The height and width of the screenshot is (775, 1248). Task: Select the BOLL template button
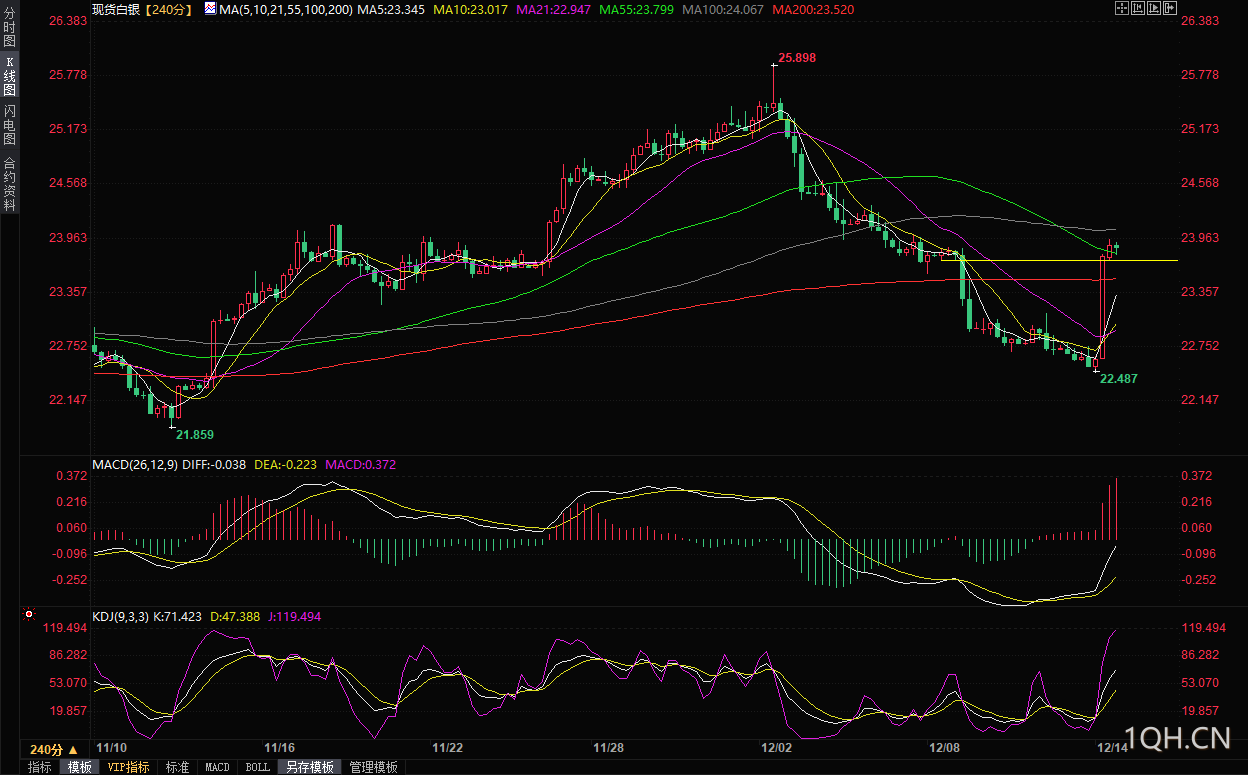(x=257, y=767)
